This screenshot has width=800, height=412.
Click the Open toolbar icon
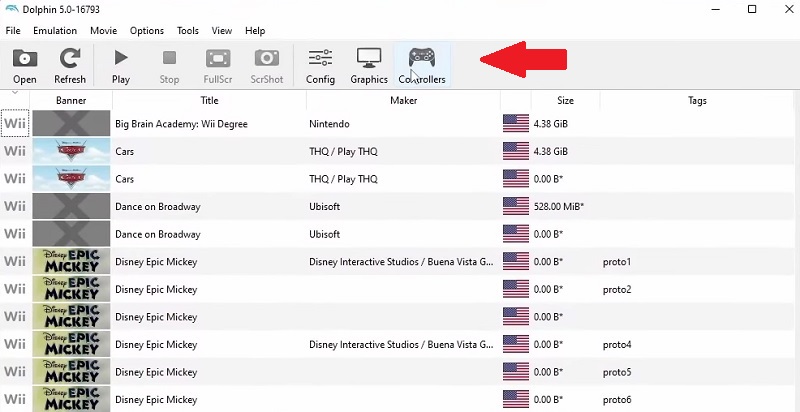coord(25,65)
